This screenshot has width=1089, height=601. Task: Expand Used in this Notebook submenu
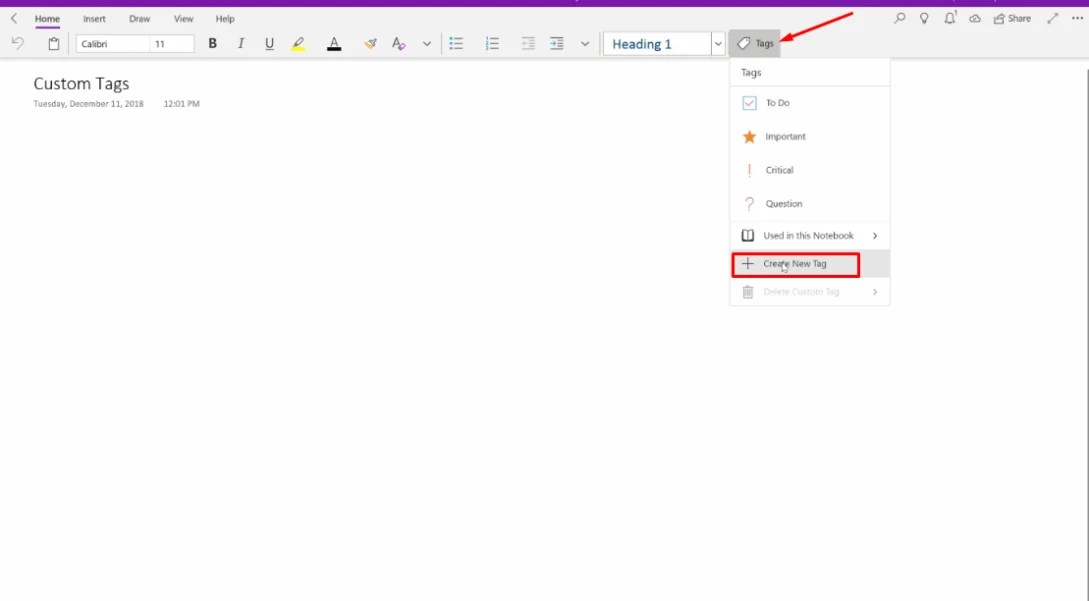[x=810, y=235]
